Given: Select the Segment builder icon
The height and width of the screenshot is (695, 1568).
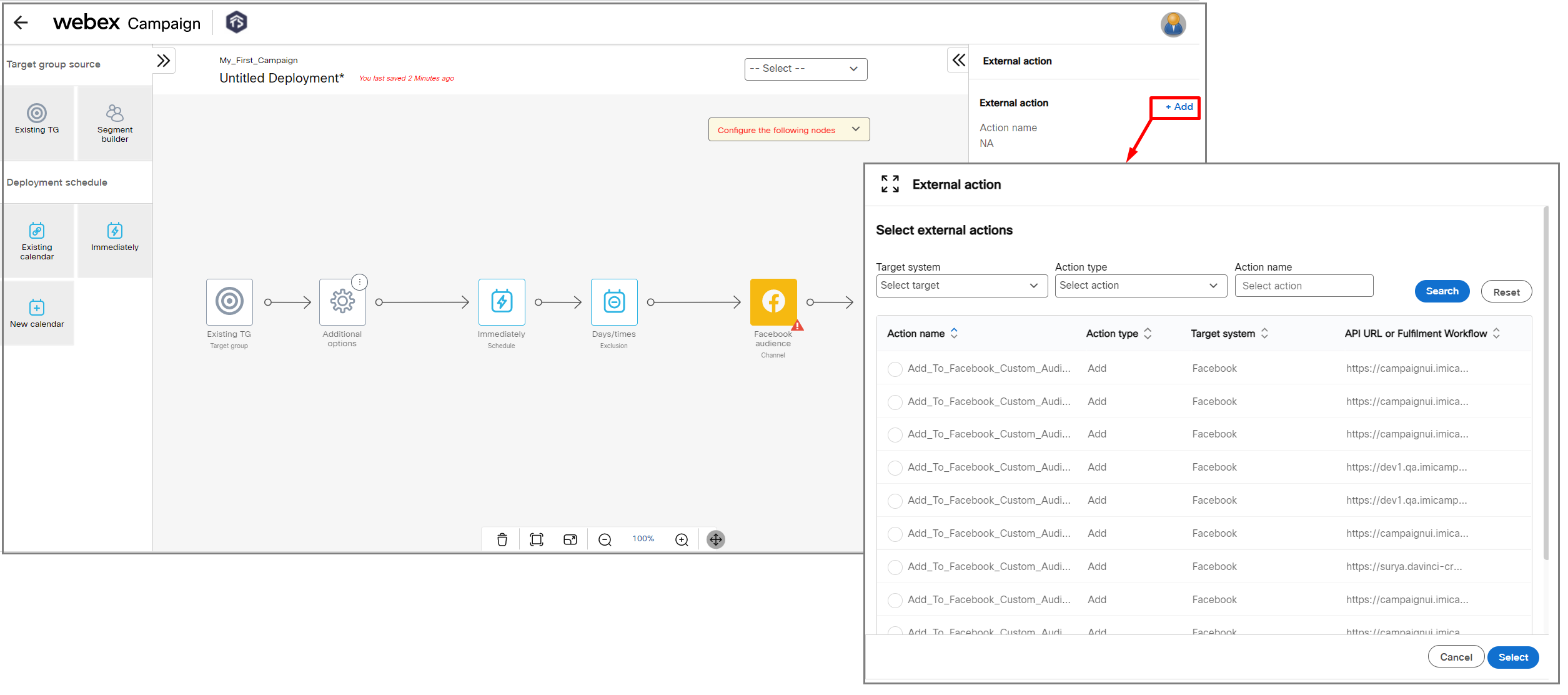Looking at the screenshot, I should tap(114, 114).
